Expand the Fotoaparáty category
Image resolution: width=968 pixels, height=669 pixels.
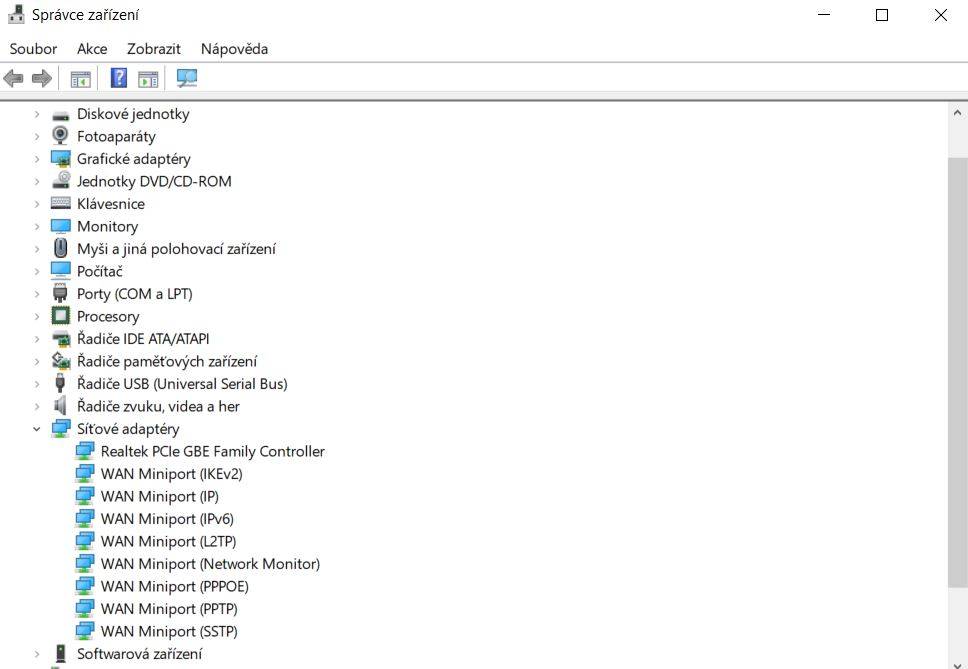36,136
